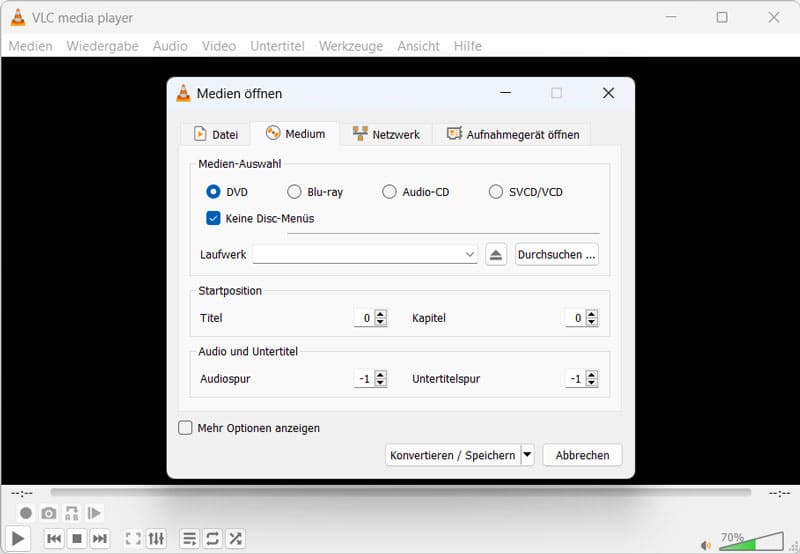The width and height of the screenshot is (800, 554).
Task: Open the Wiedergabe menu
Action: [x=103, y=46]
